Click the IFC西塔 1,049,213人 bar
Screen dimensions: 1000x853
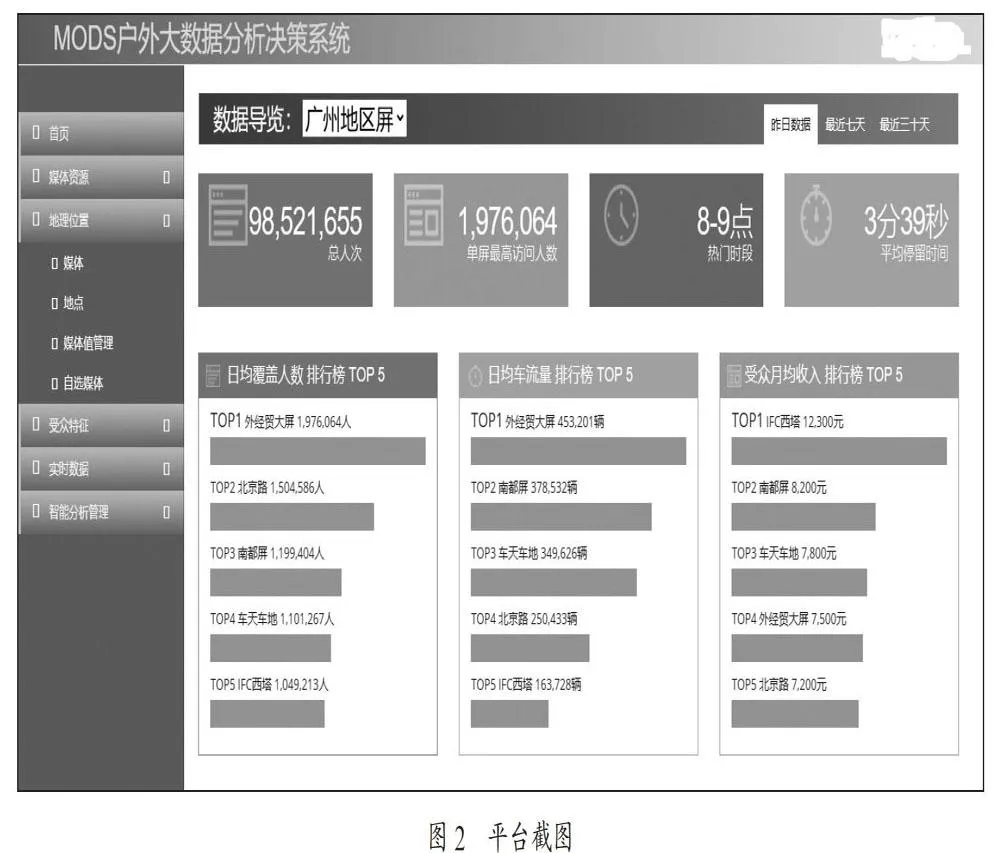267,713
